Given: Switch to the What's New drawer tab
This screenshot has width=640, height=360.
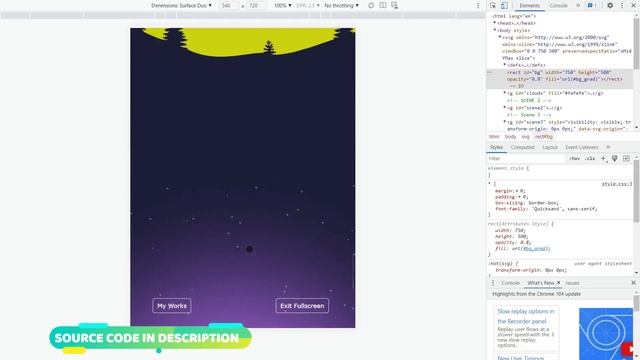Looking at the screenshot, I should 540,283.
